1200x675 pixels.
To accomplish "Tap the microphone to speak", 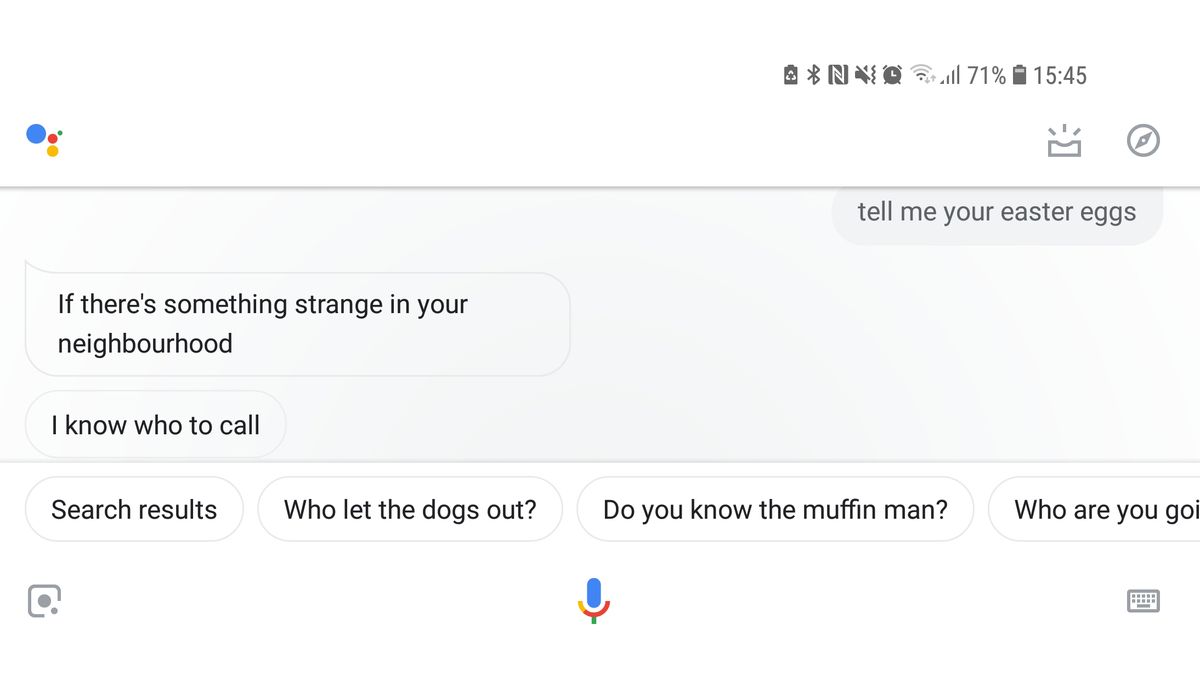I will point(594,599).
